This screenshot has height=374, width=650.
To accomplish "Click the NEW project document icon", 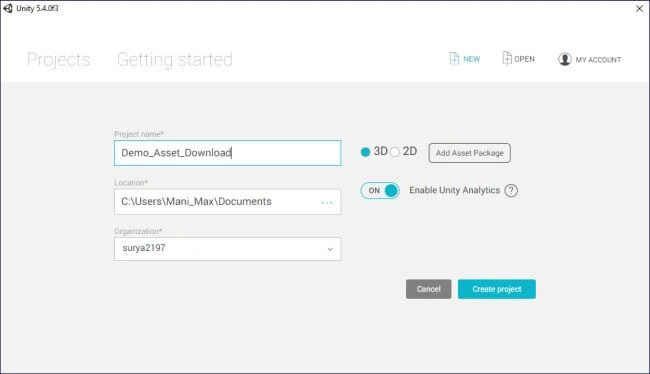I will tap(454, 58).
